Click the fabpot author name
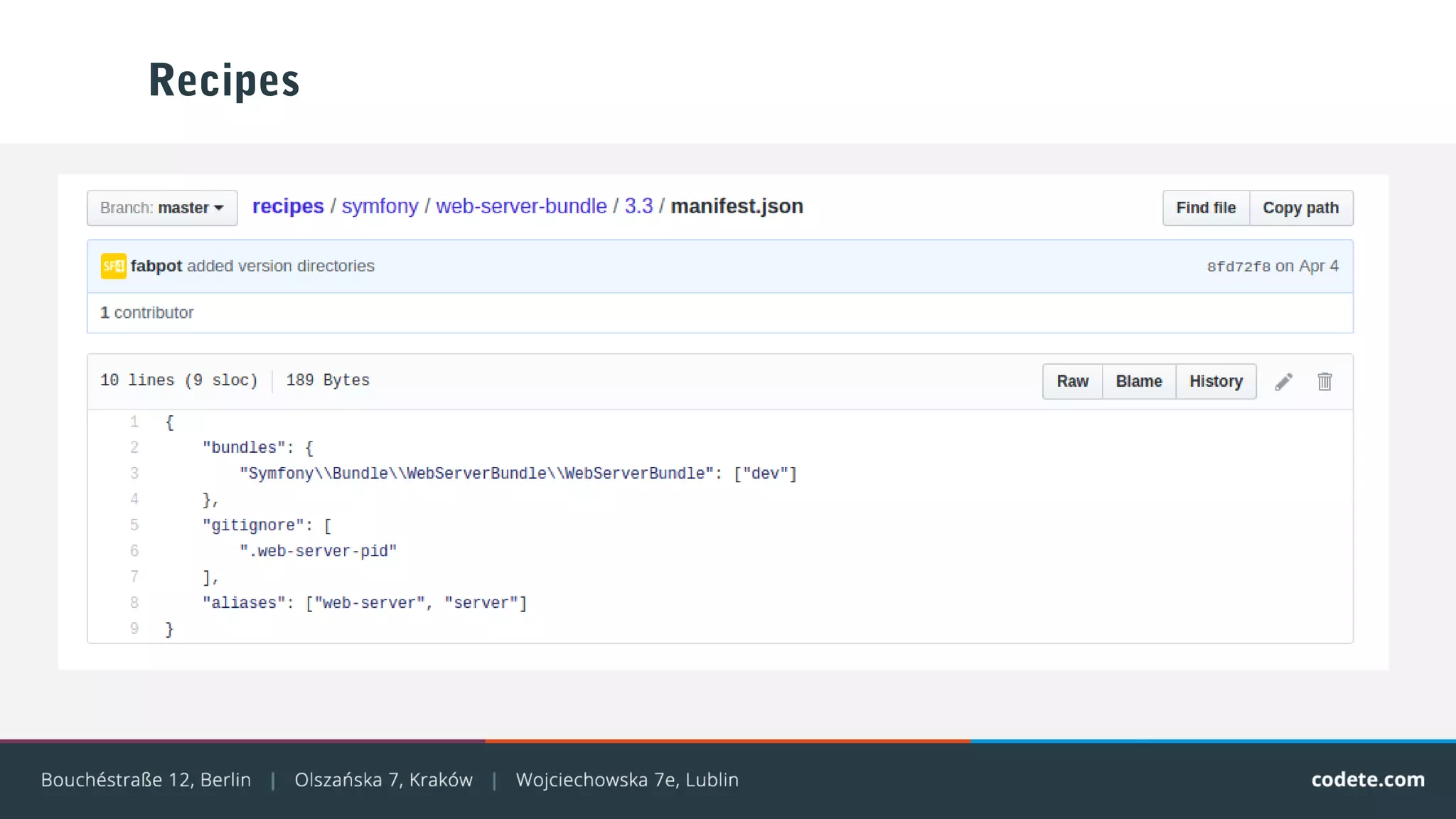The height and width of the screenshot is (819, 1456). coord(156,266)
